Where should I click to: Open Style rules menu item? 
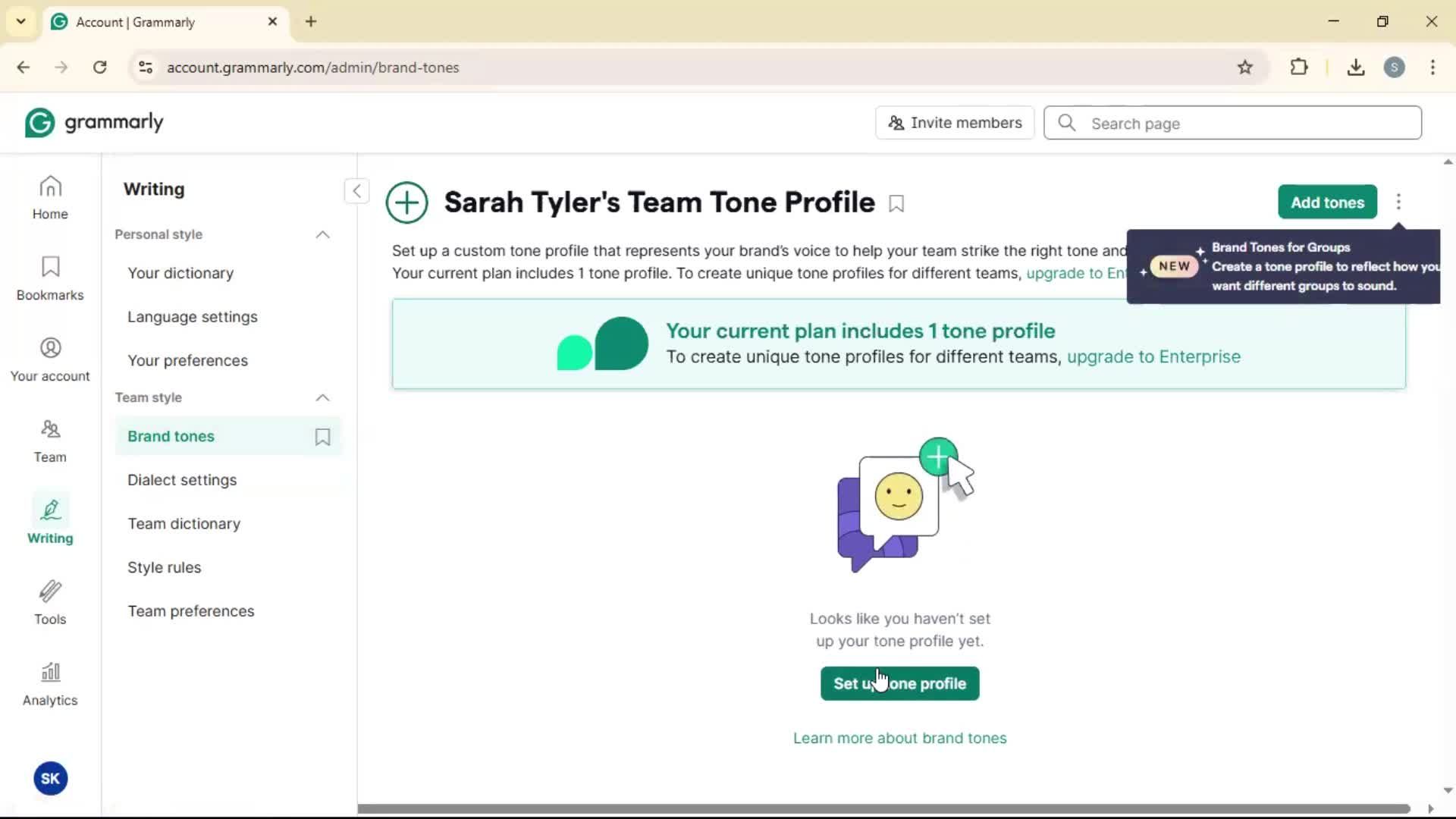(x=164, y=567)
